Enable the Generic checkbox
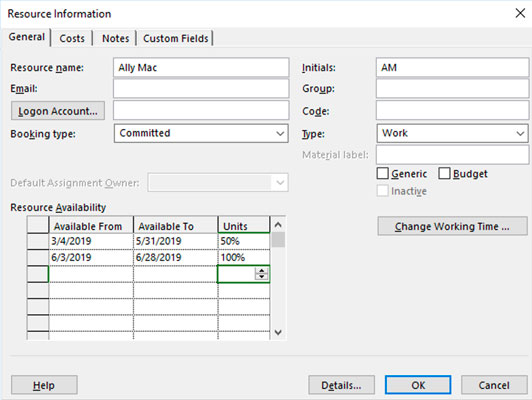Viewport: 532px width, 400px height. point(383,173)
